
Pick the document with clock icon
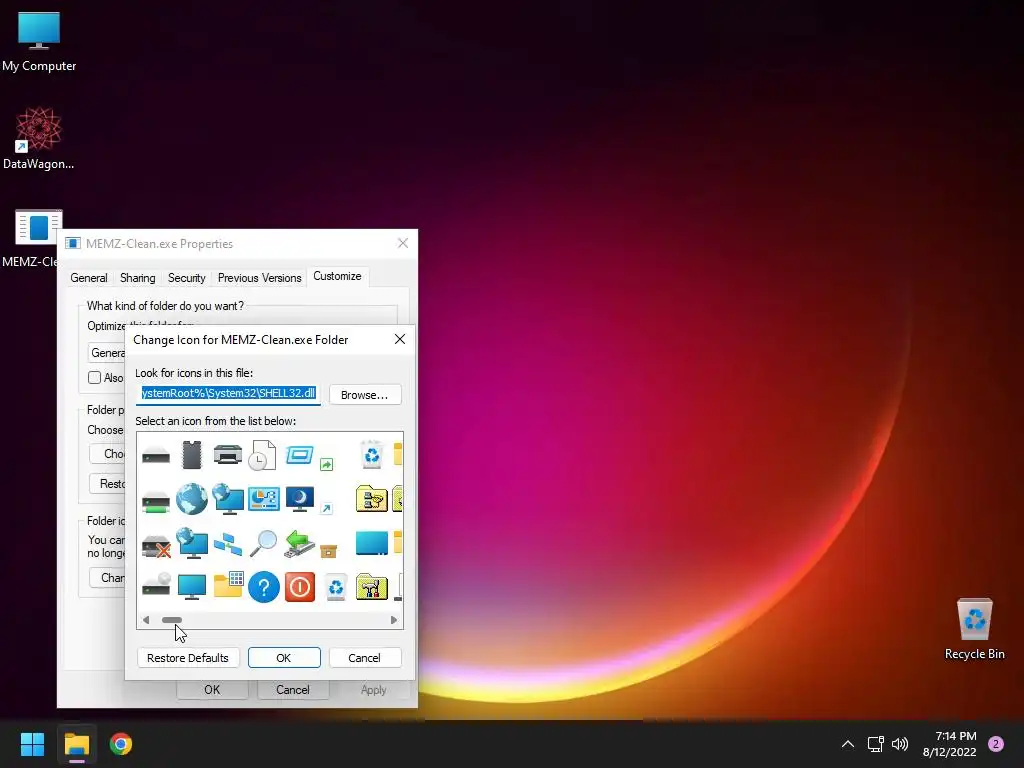coord(263,455)
